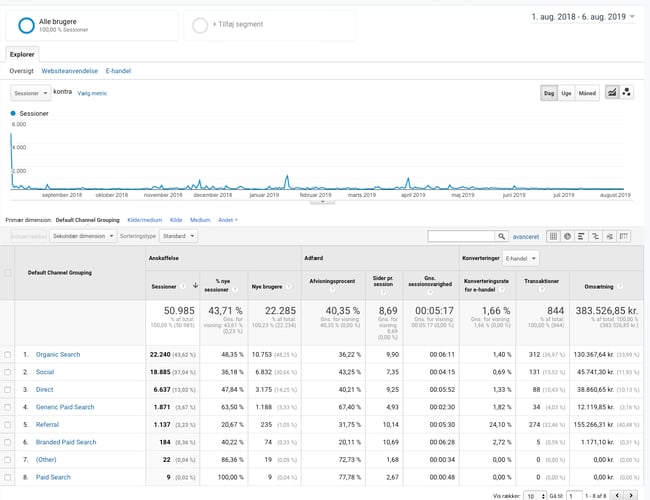Select the pie chart percentage view icon

point(568,236)
